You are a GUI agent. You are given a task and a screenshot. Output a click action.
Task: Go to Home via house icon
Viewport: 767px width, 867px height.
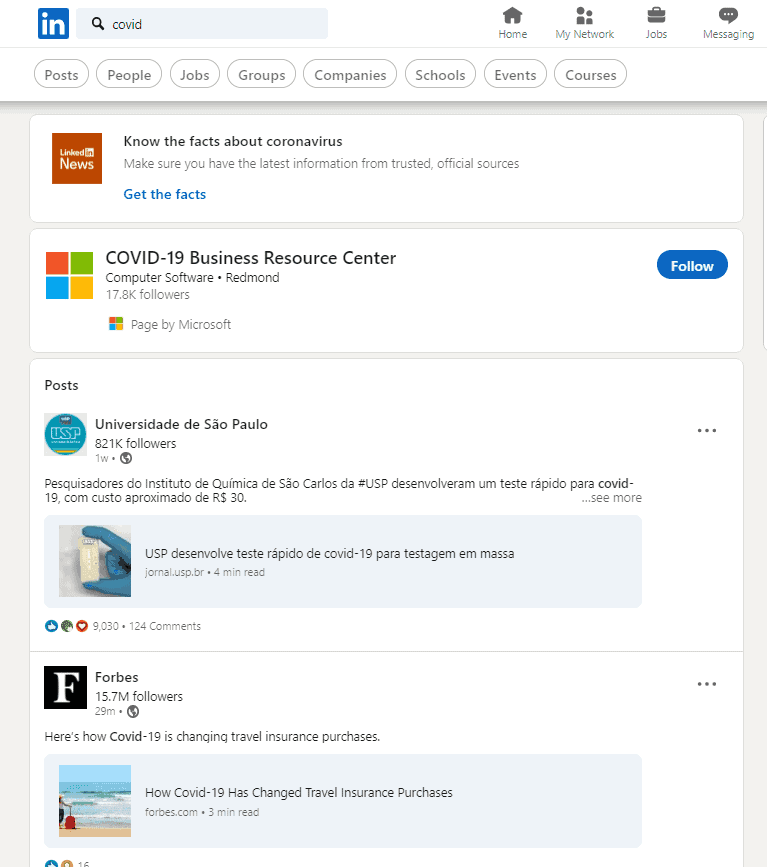pos(513,15)
